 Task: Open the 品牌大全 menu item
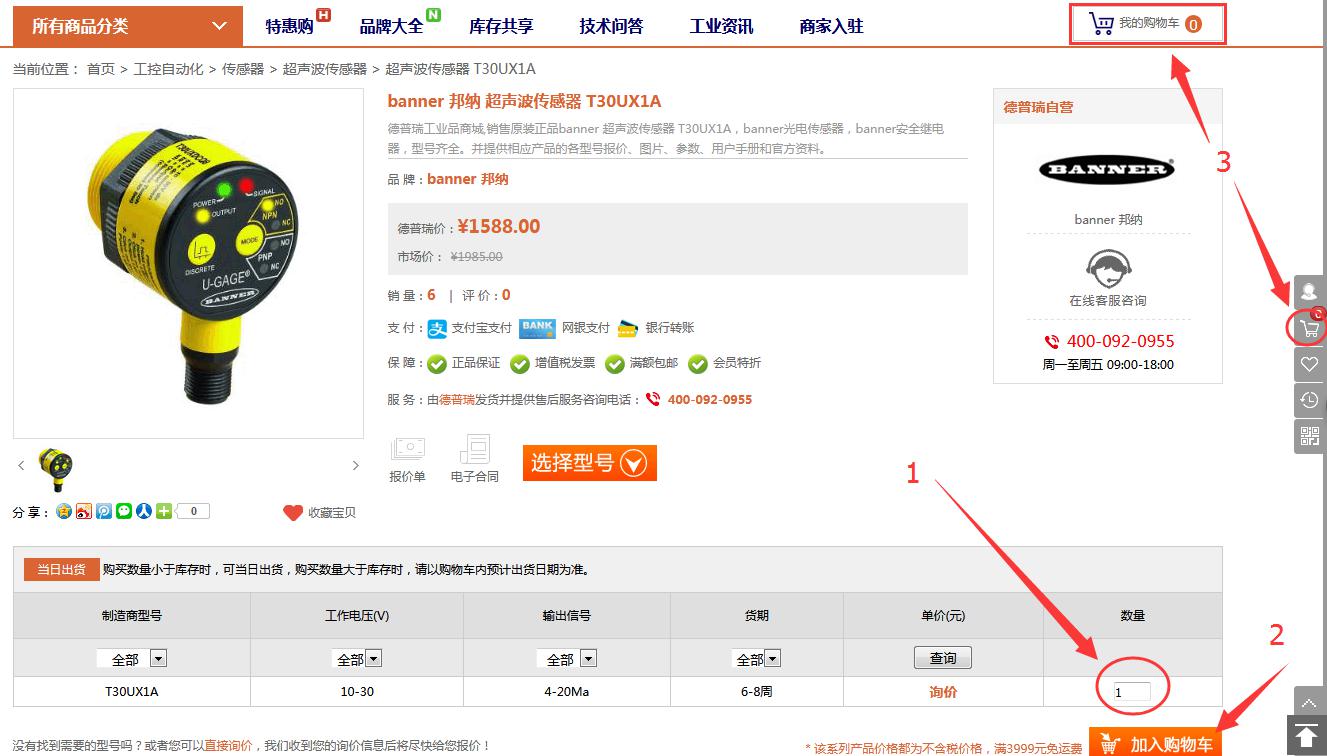pyautogui.click(x=391, y=26)
